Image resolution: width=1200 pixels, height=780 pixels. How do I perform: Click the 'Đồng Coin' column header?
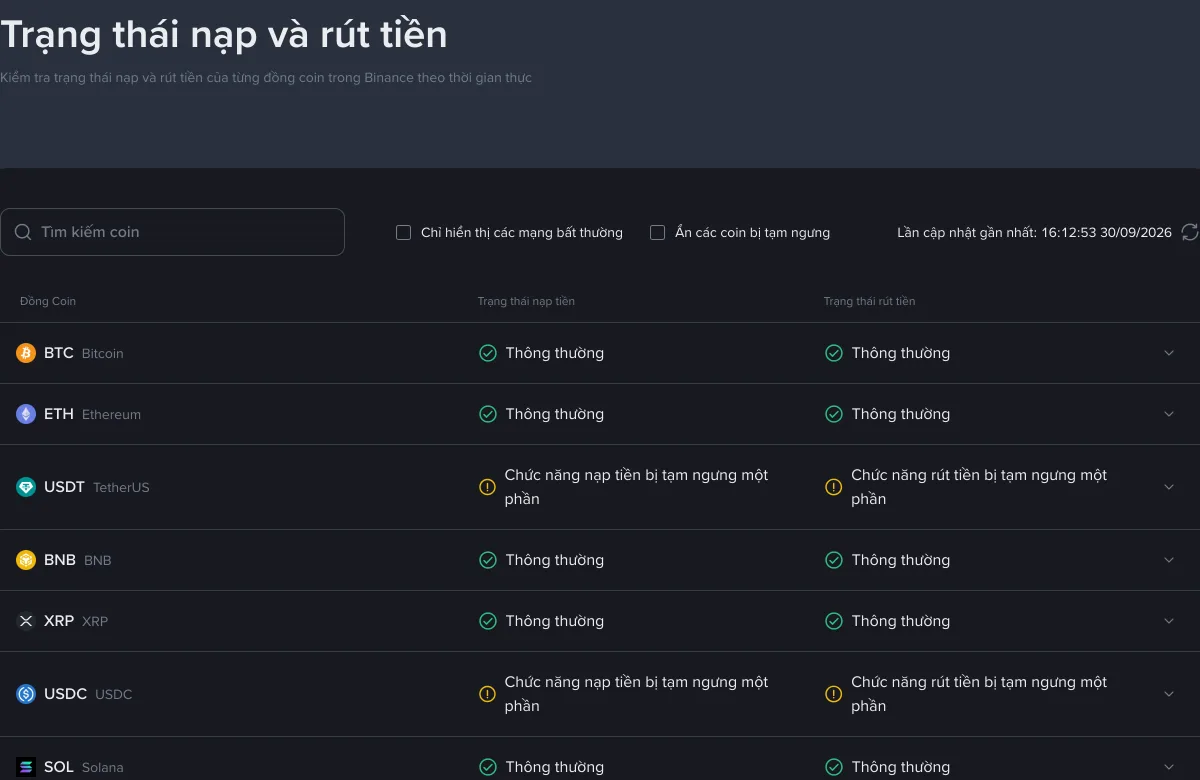pyautogui.click(x=48, y=301)
